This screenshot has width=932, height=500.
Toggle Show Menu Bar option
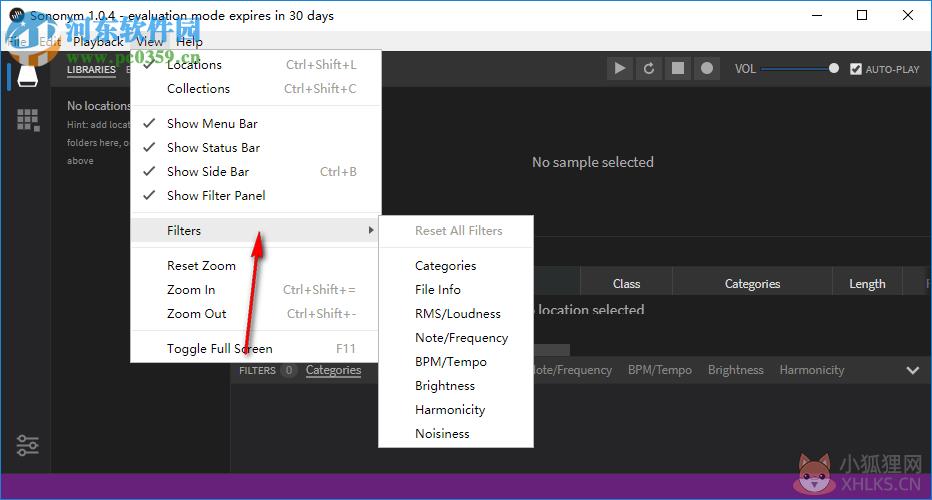point(256,124)
